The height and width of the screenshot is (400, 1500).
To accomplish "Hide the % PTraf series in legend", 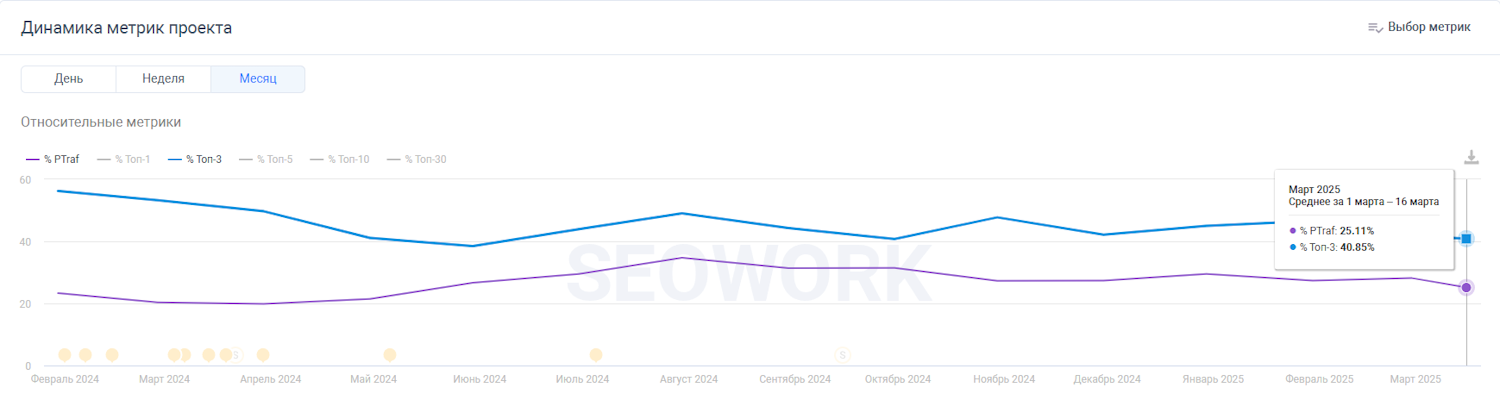I will click(60, 159).
